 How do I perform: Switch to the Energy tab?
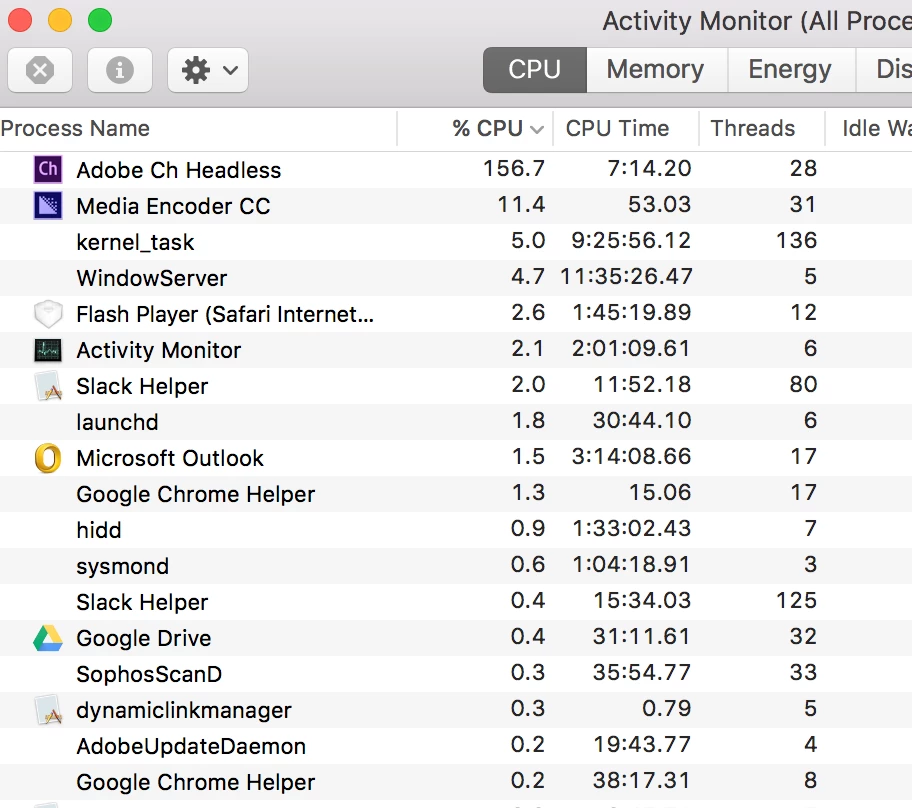pos(790,70)
